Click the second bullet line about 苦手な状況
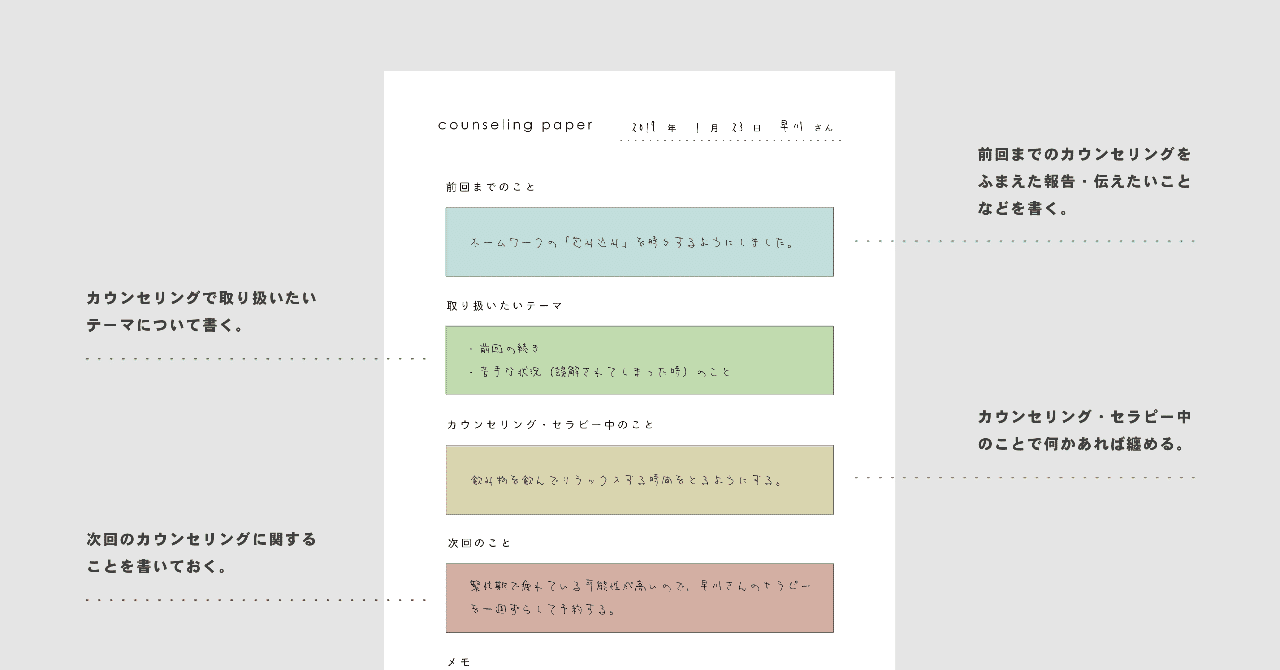The width and height of the screenshot is (1280, 670). (x=600, y=372)
